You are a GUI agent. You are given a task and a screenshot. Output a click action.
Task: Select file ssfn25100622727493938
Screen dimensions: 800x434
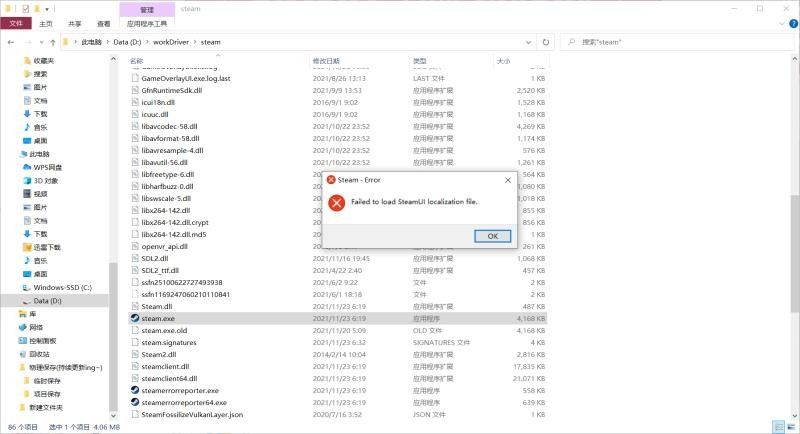click(x=182, y=283)
